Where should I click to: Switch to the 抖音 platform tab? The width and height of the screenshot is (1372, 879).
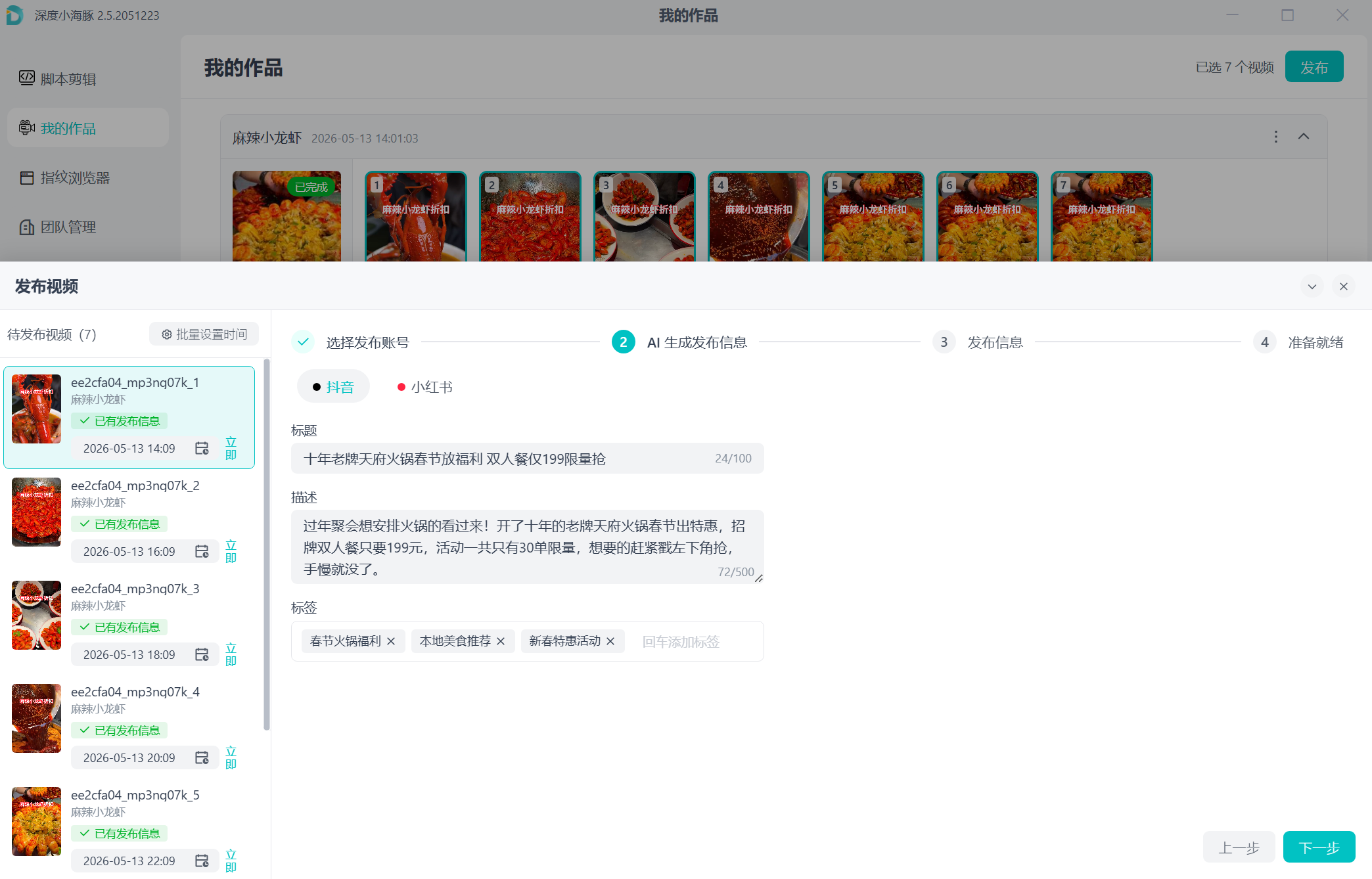pos(333,387)
